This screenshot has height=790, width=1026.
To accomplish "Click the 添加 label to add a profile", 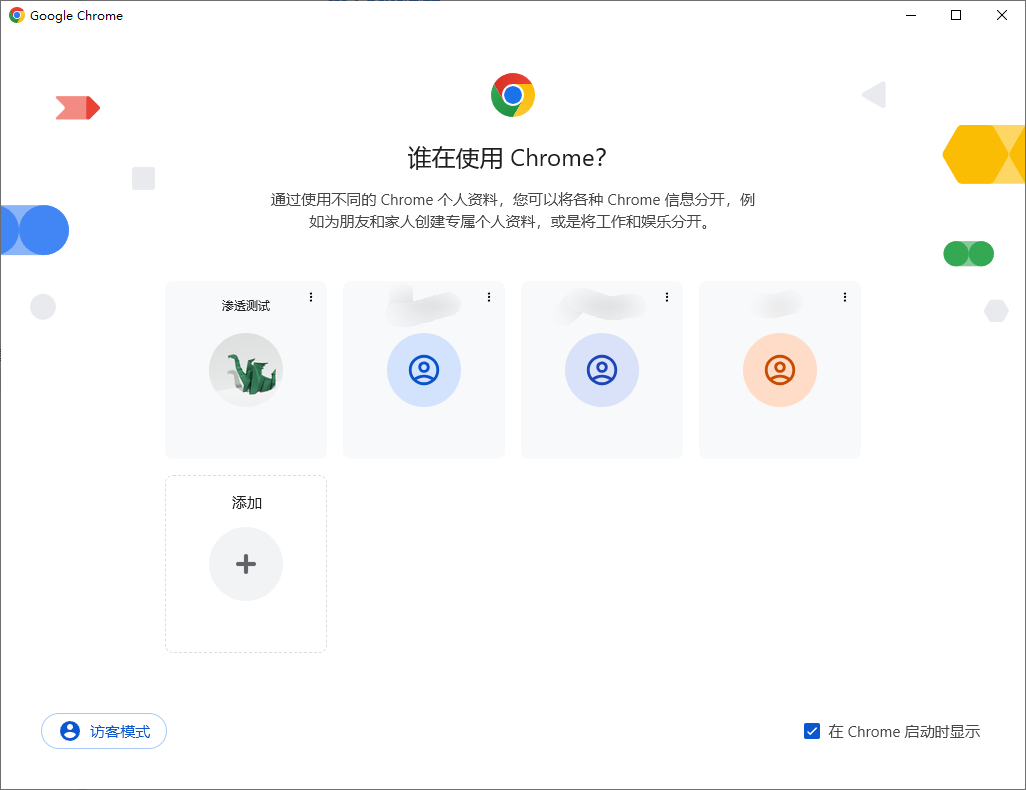I will [246, 503].
